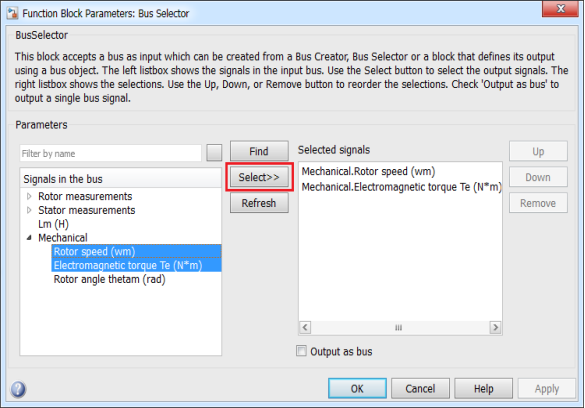Select Mechanical.Rotor speed (wm) in selected signals
Viewport: 585px width, 408px height.
click(368, 172)
